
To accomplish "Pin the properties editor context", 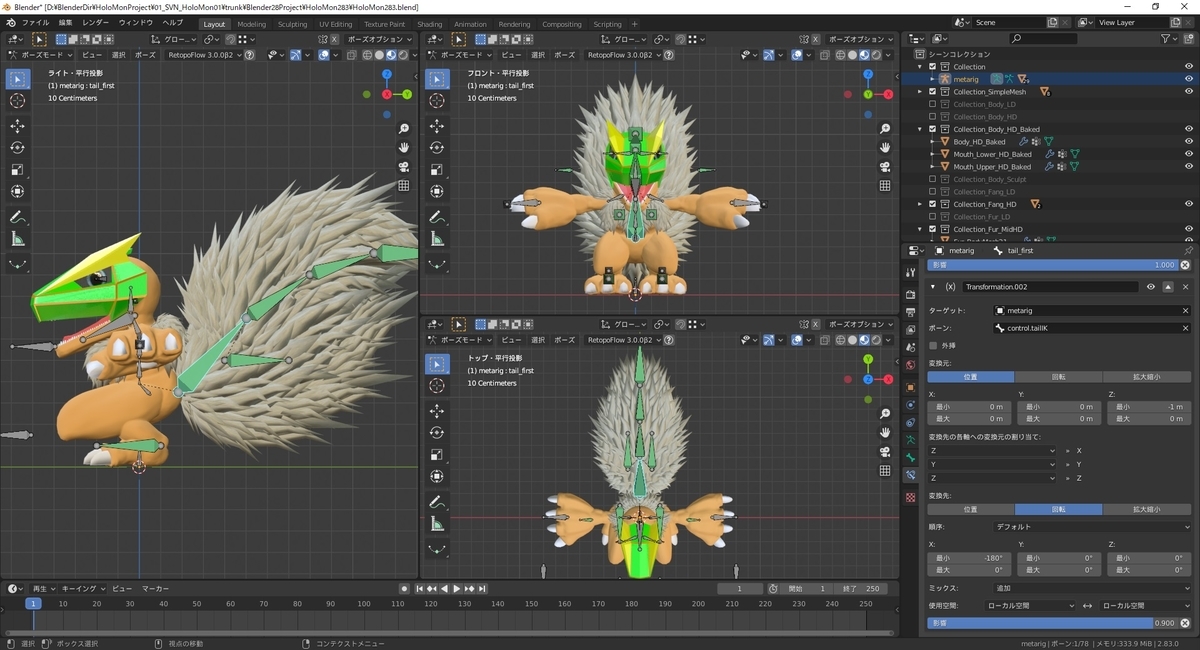I will pyautogui.click(x=1188, y=250).
